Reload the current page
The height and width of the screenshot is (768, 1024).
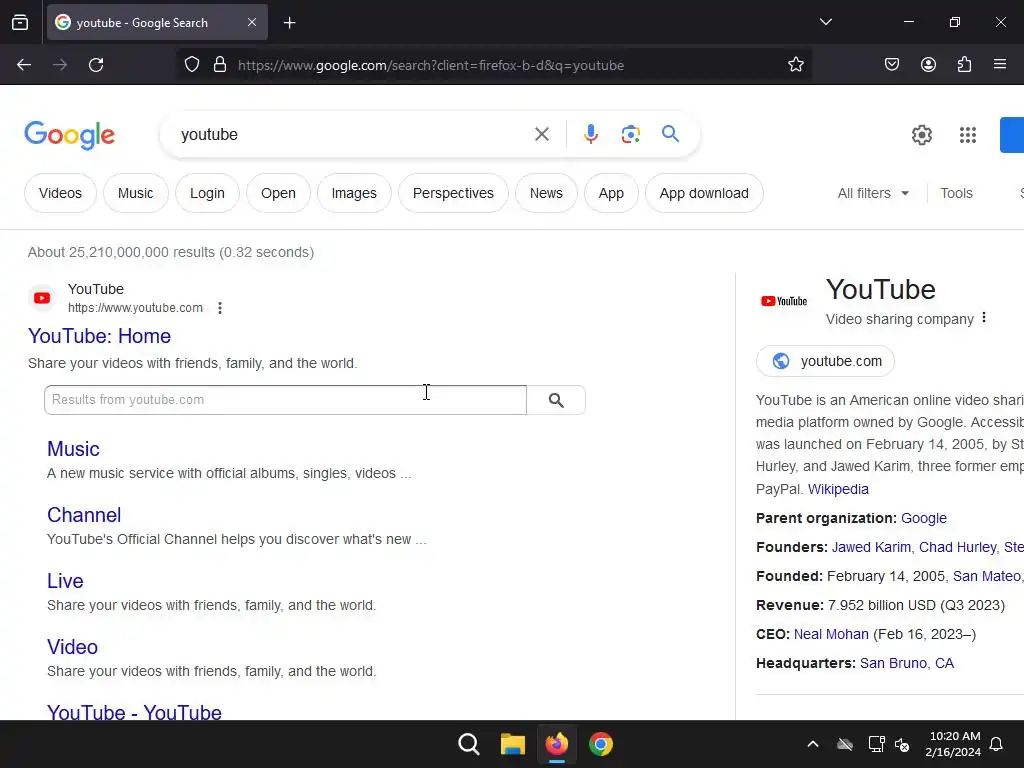[x=96, y=65]
